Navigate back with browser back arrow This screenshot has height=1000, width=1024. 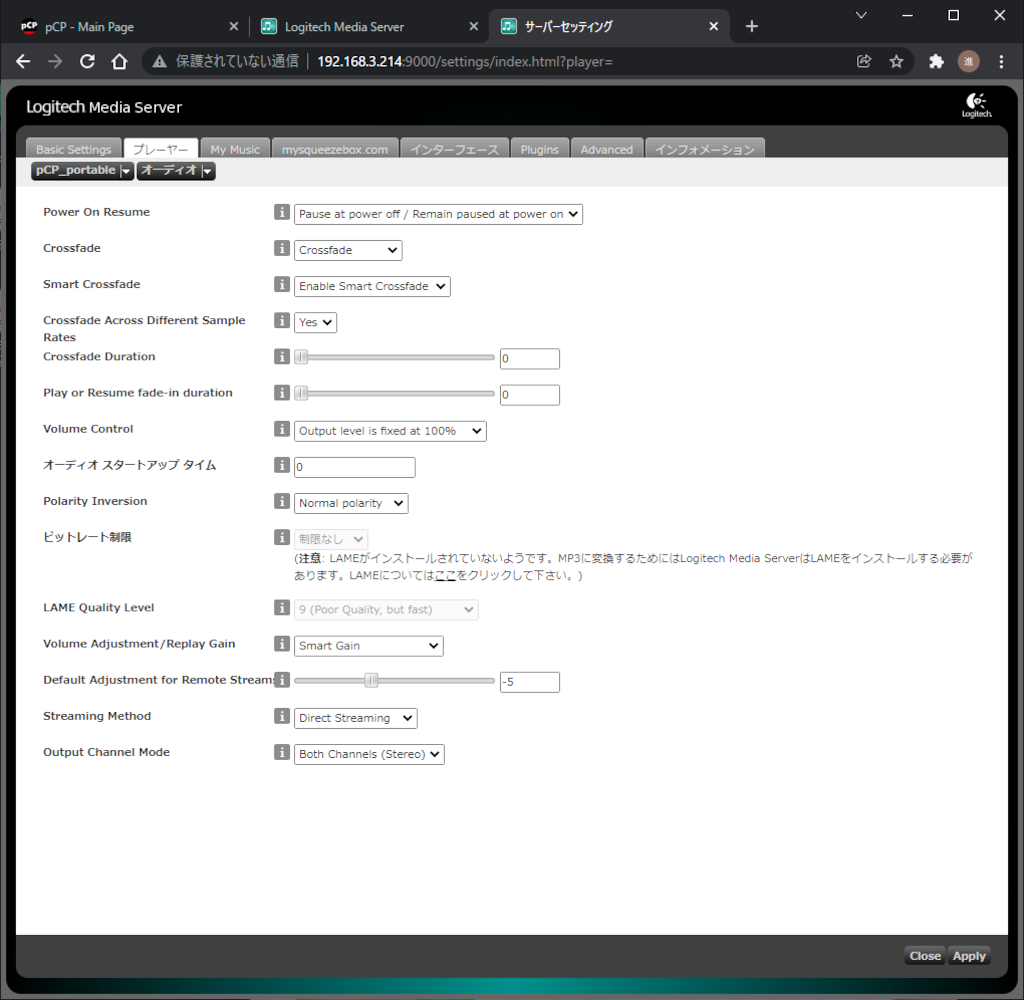pos(23,61)
